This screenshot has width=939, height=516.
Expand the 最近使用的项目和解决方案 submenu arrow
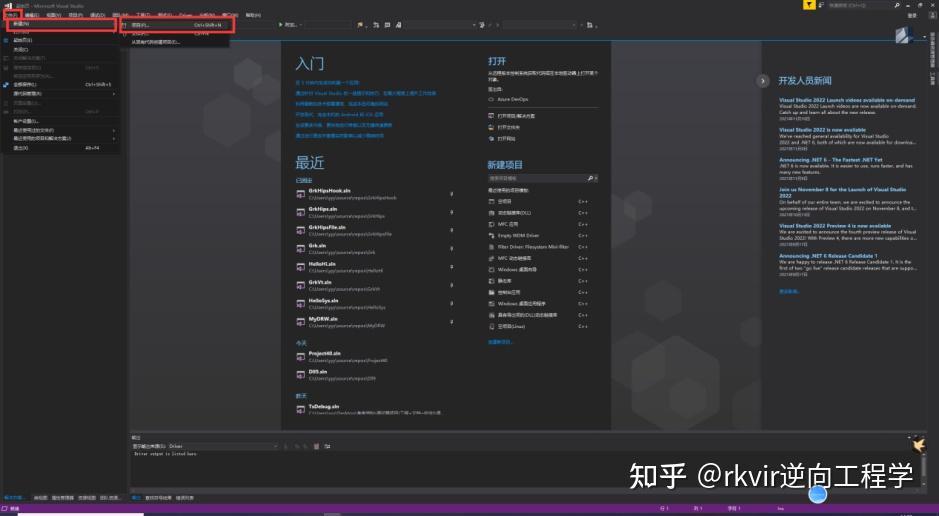point(114,138)
